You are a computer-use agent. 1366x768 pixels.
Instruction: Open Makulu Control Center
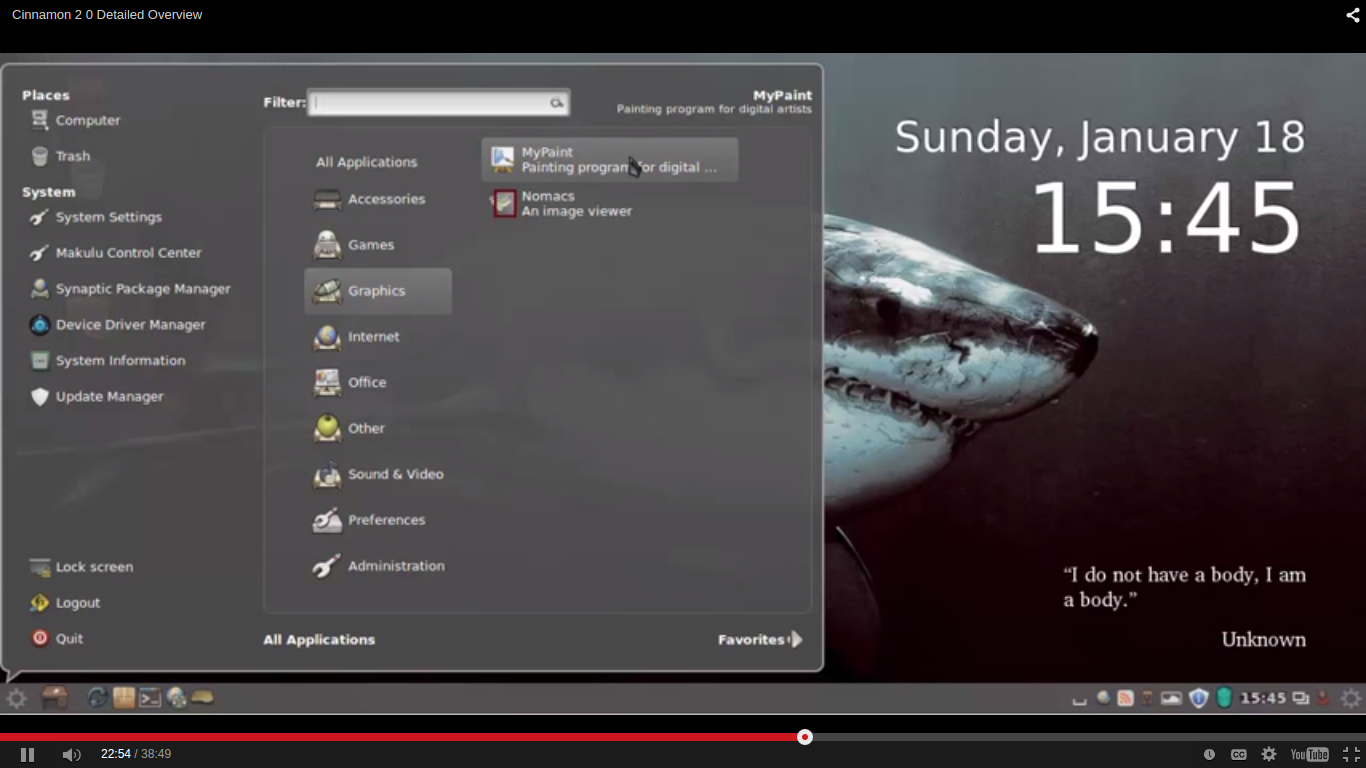click(x=128, y=253)
